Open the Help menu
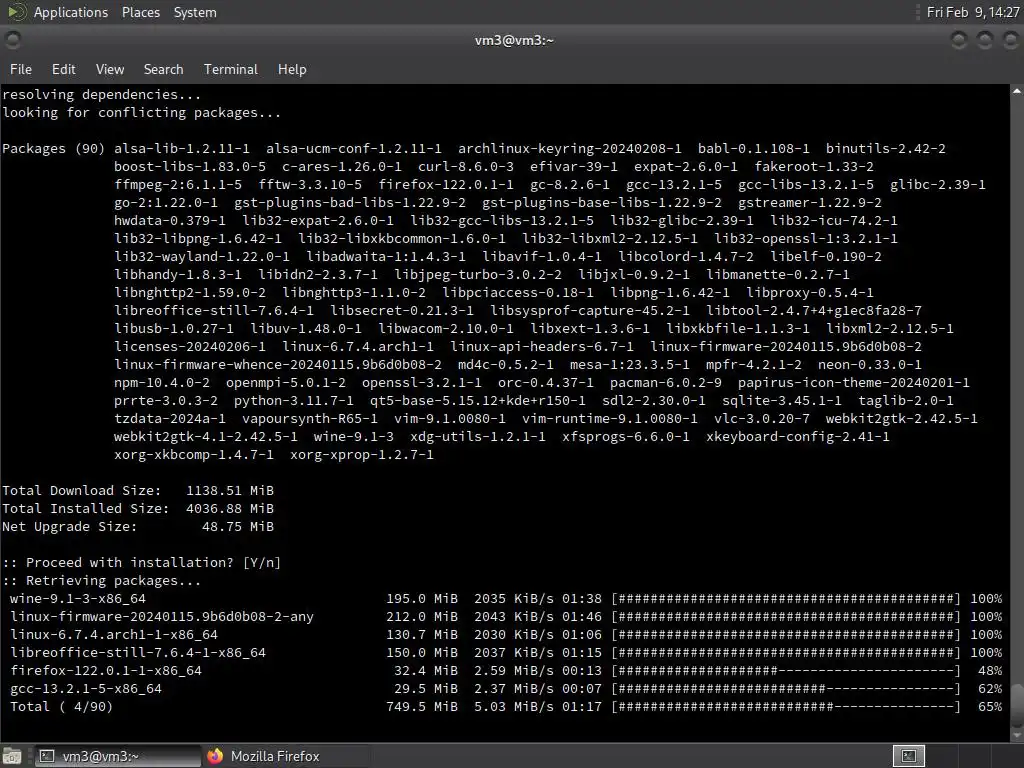The width and height of the screenshot is (1024, 768). [x=292, y=69]
